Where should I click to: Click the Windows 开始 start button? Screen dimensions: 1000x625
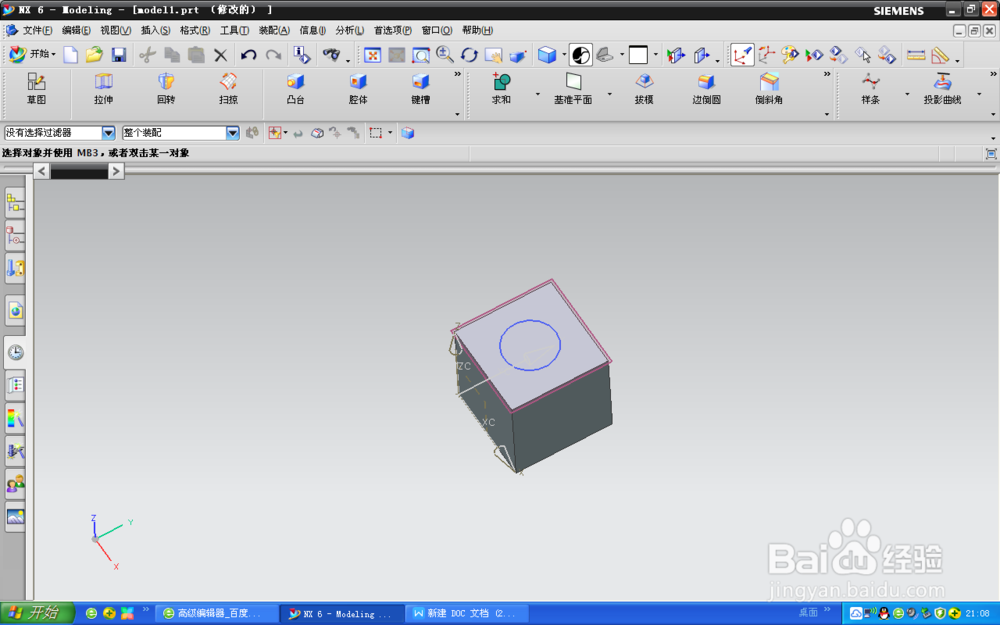[36, 613]
